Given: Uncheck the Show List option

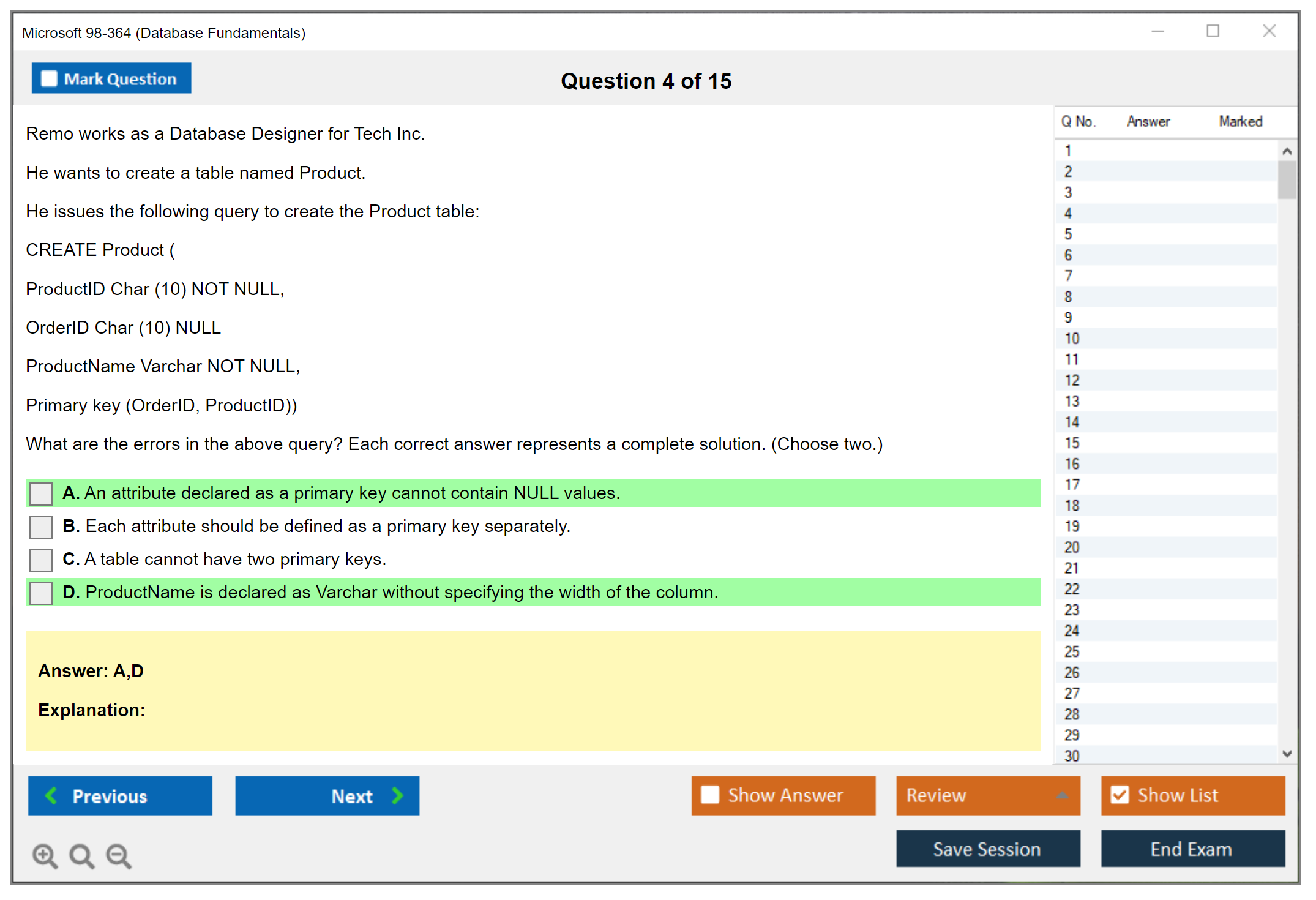Looking at the screenshot, I should click(x=1120, y=795).
